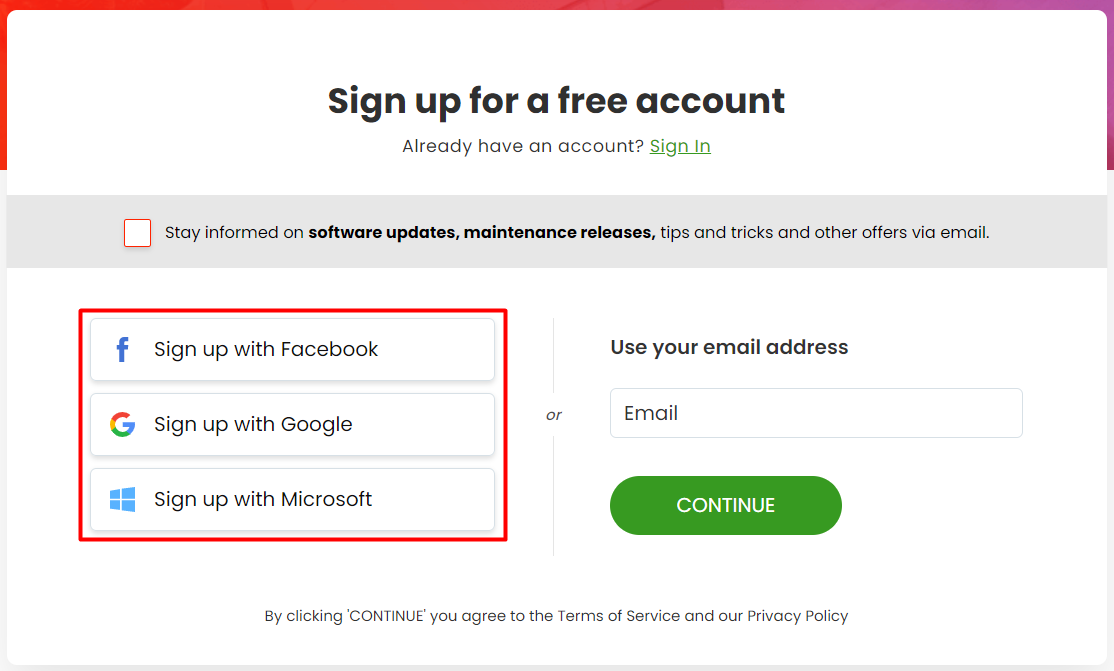1114x671 pixels.
Task: Click the "Sign up for a free account" heading
Action: click(556, 100)
